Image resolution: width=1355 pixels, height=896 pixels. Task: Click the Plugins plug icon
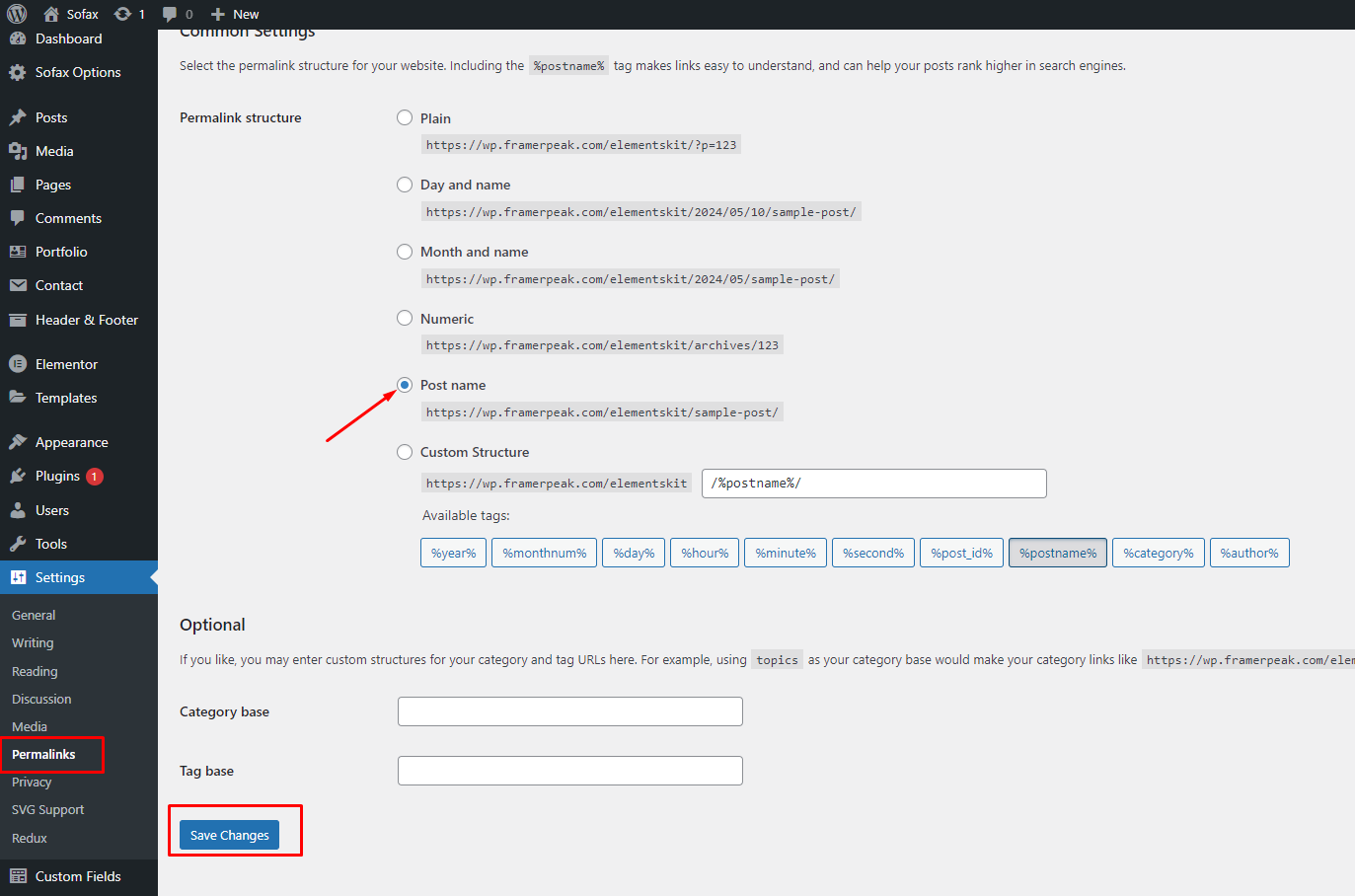tap(18, 476)
